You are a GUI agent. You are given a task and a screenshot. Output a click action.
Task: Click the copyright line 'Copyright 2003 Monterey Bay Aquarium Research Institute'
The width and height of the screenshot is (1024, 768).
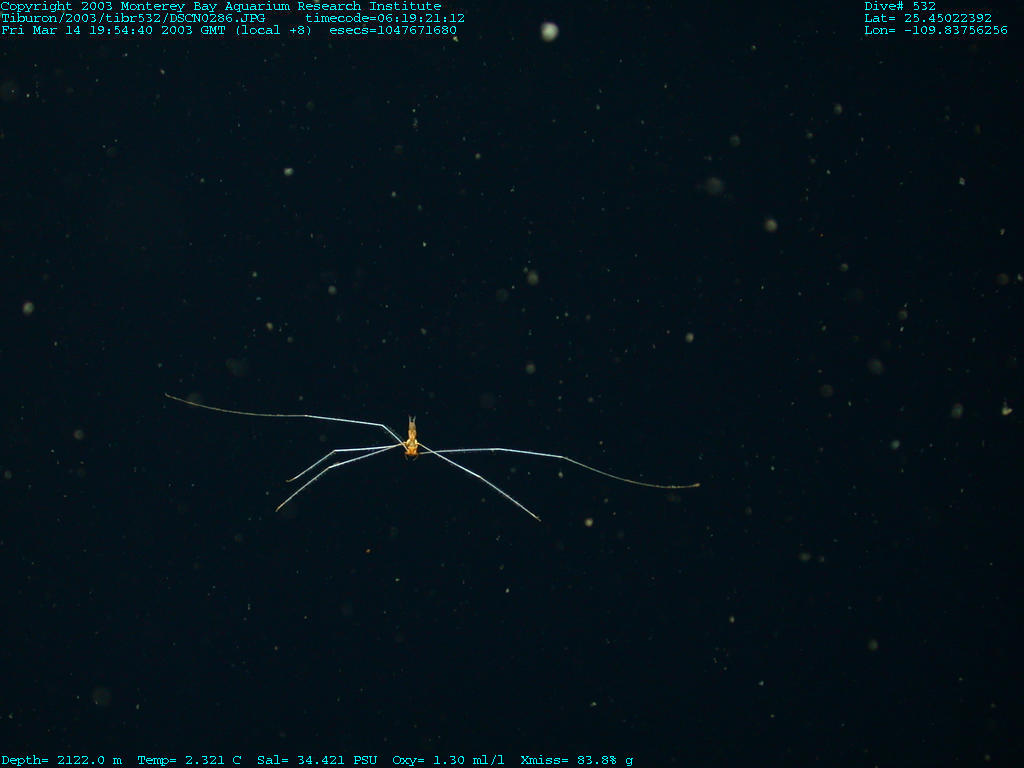tap(221, 6)
